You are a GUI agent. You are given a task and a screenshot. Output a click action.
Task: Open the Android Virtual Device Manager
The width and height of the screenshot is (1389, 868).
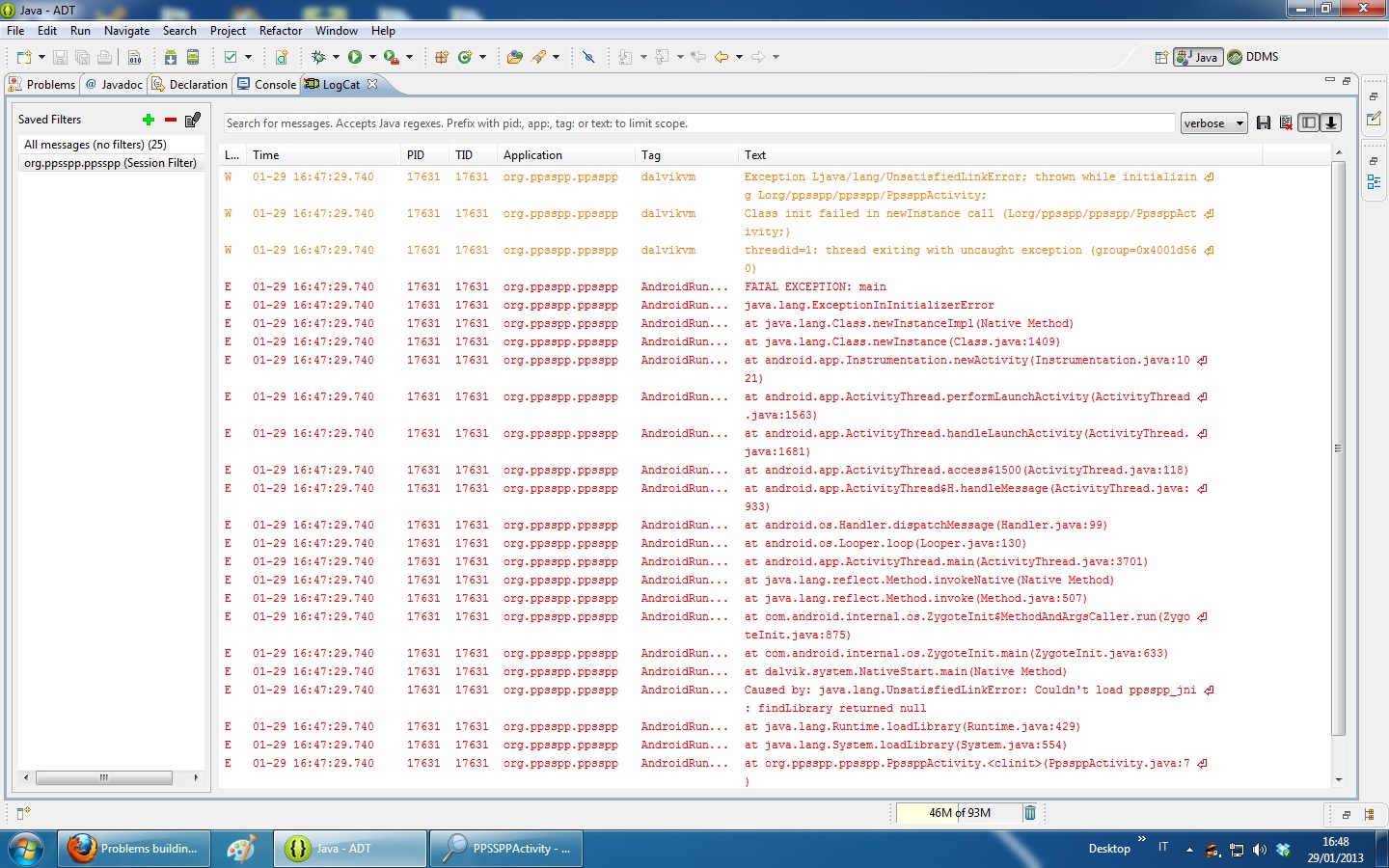(x=193, y=57)
